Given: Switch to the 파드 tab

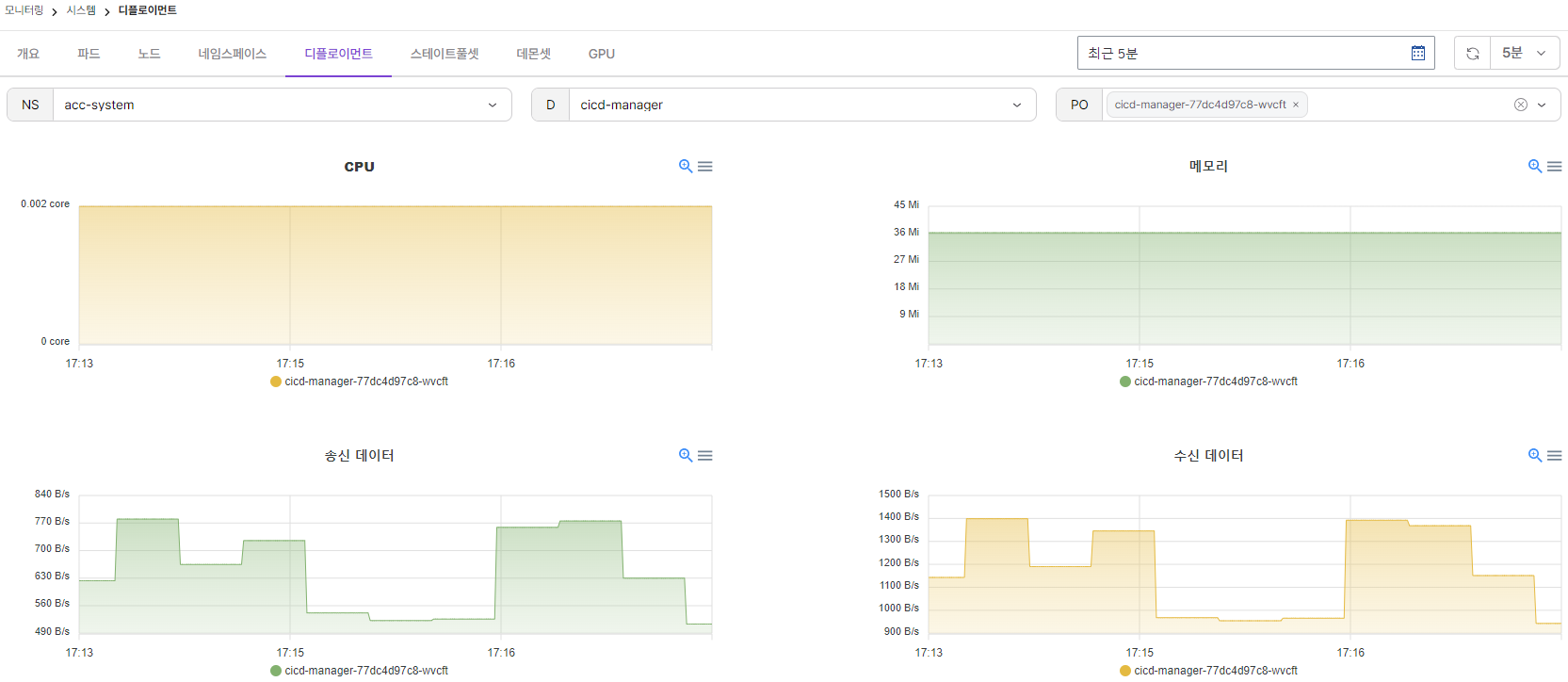Looking at the screenshot, I should click(x=89, y=54).
